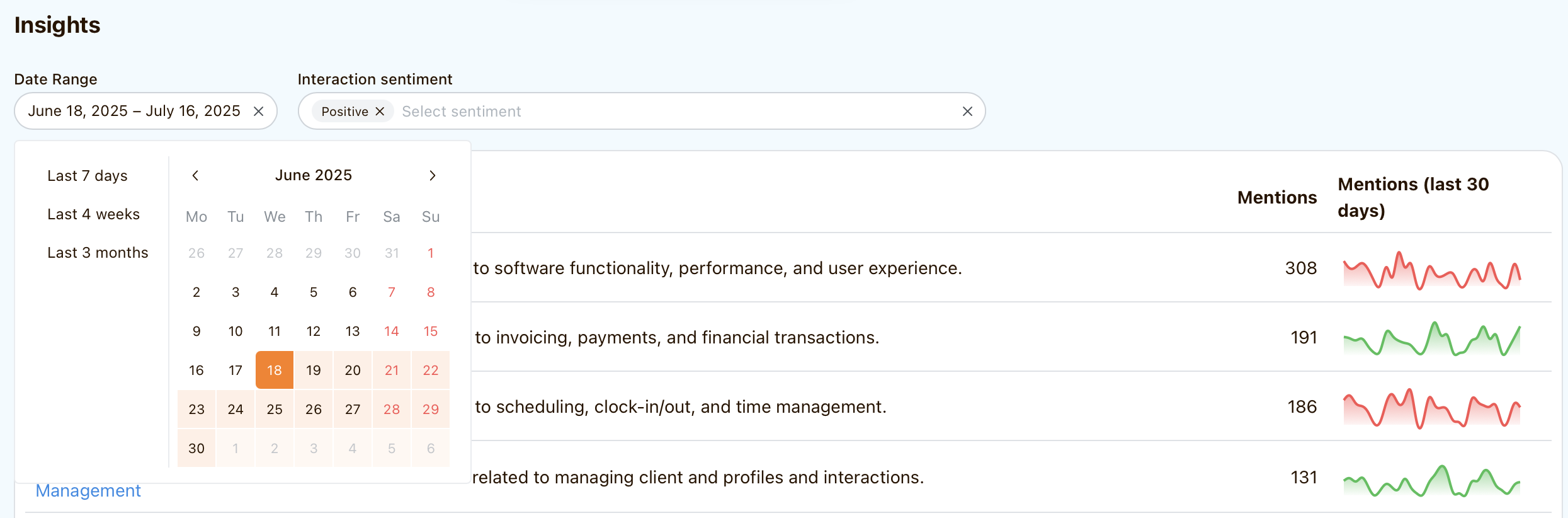Clear all sentiment filters
The width and height of the screenshot is (1568, 518).
(967, 112)
